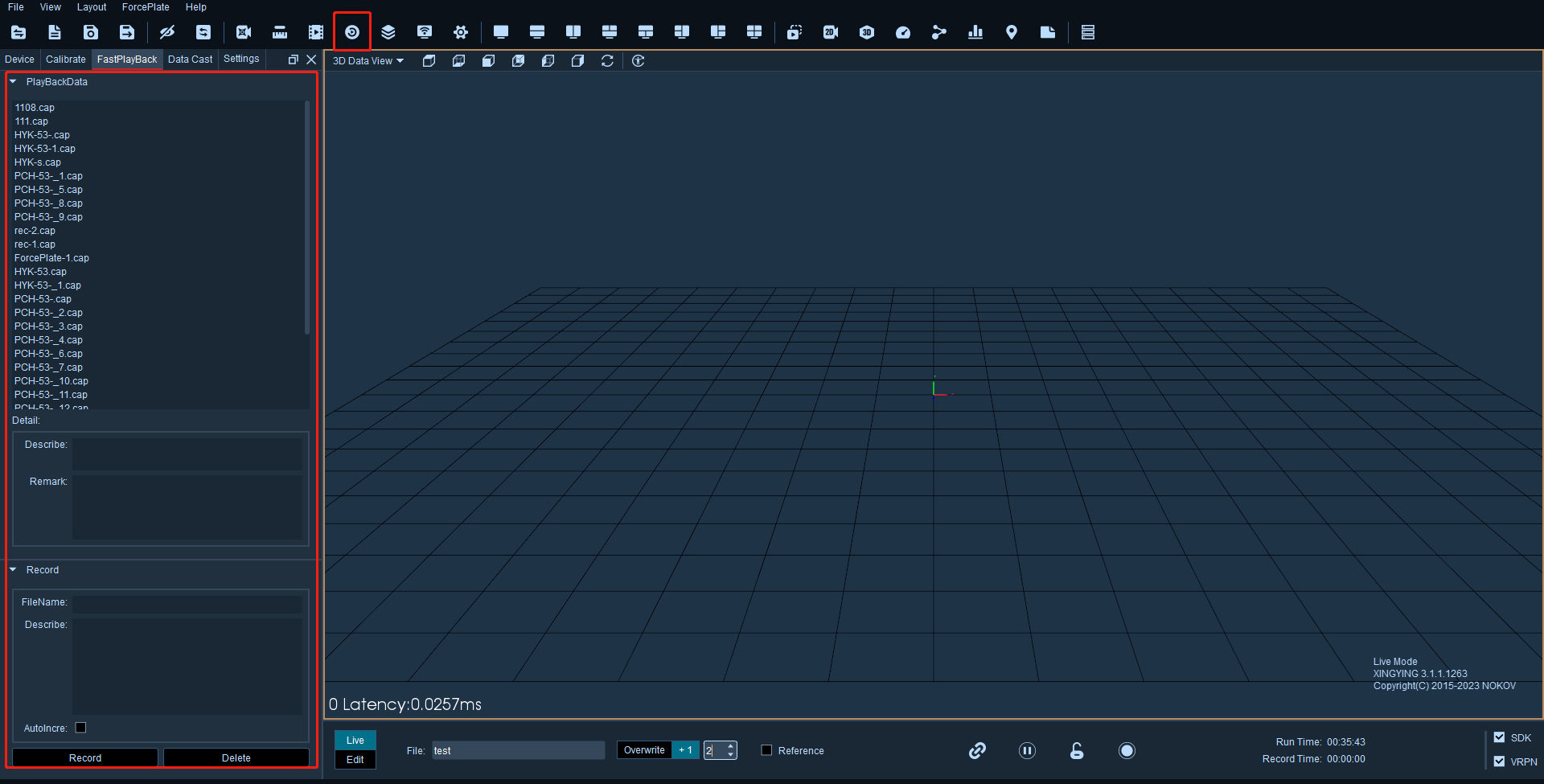Start recording with the round record button

(1127, 750)
